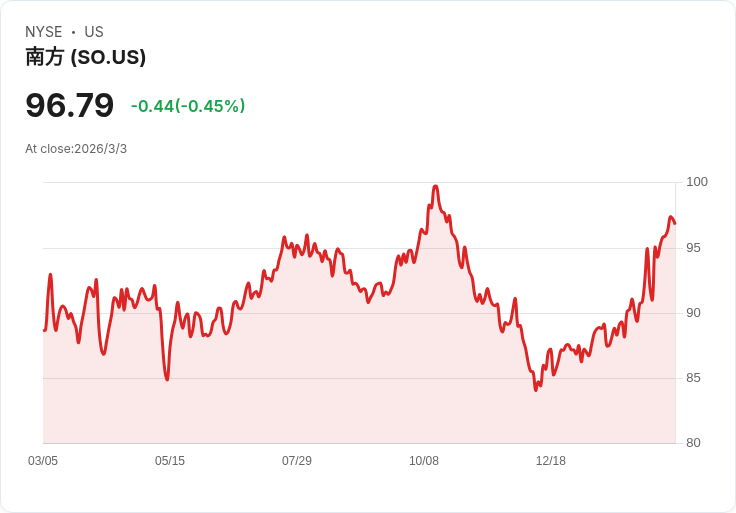Click the 90 price label on y-axis
Image resolution: width=736 pixels, height=513 pixels.
point(694,313)
